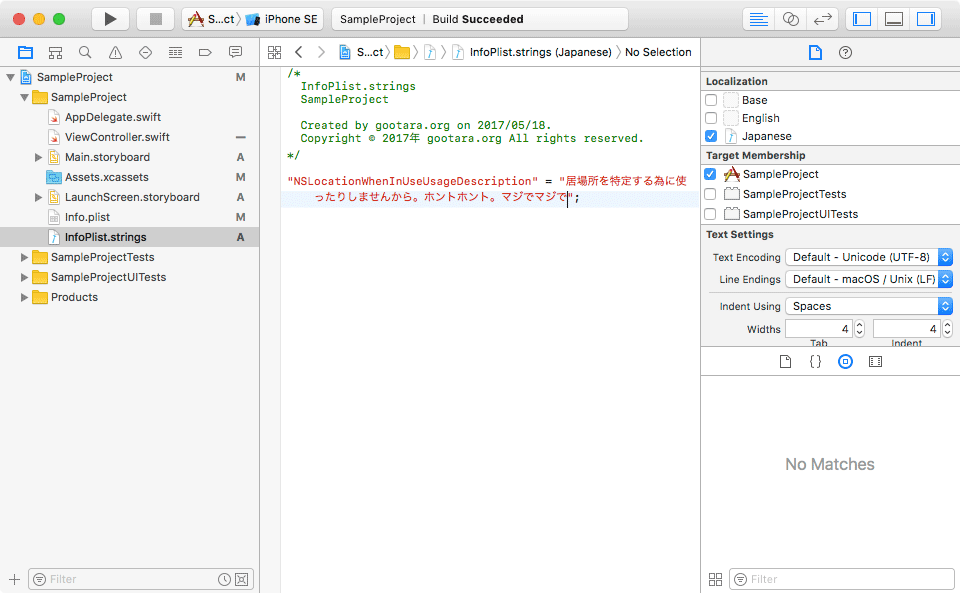Screen dimensions: 960x593
Task: Go forward in editor history
Action: pos(321,53)
